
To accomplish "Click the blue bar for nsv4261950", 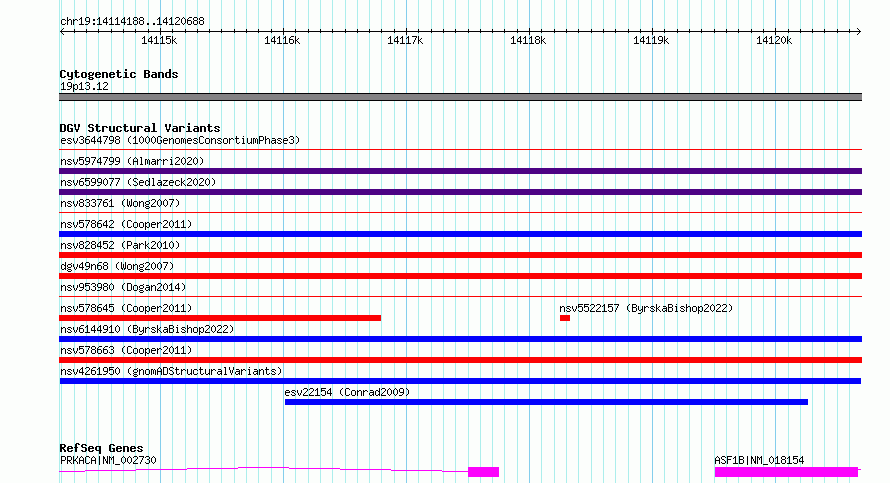I will [460, 381].
